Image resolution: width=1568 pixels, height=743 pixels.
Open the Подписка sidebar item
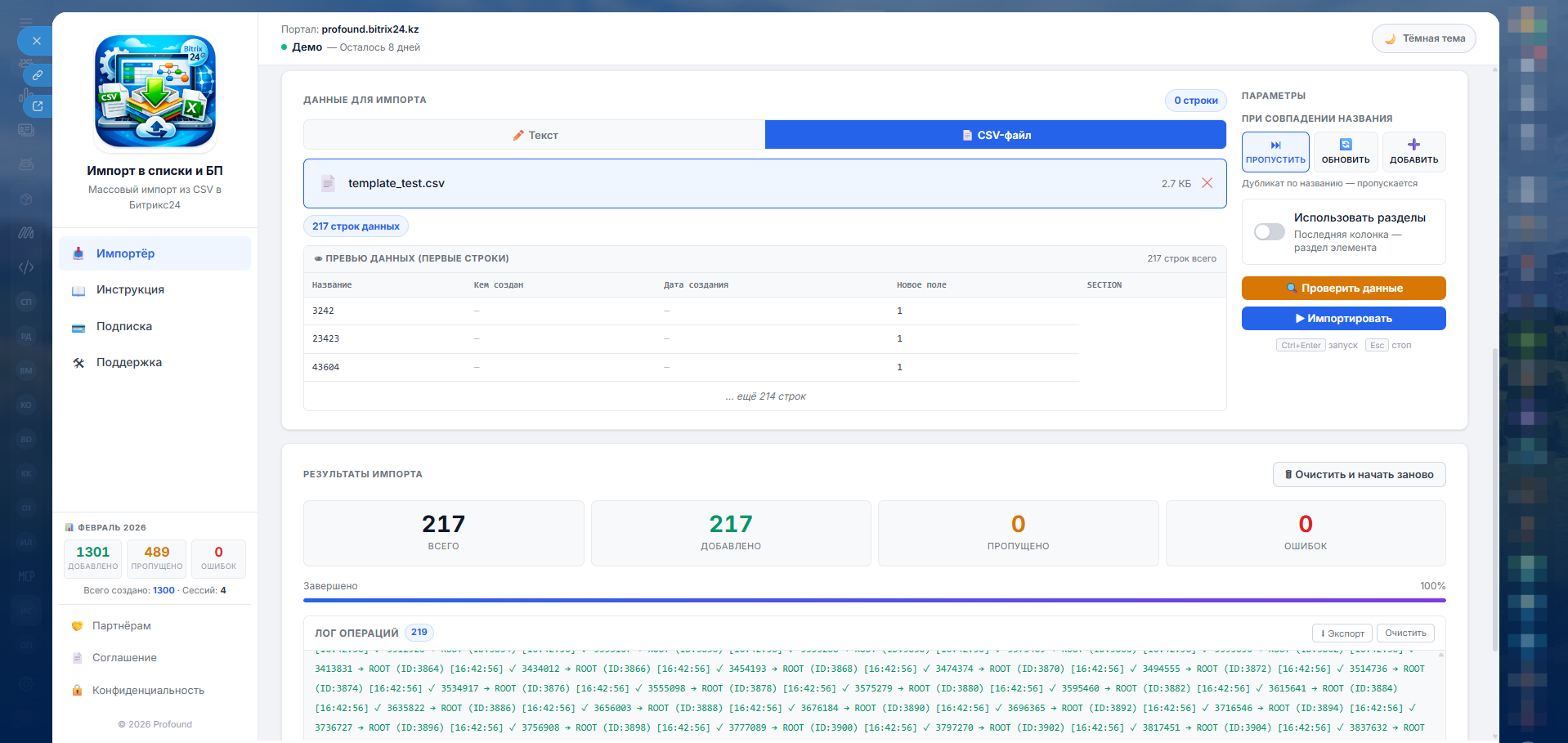click(x=124, y=326)
